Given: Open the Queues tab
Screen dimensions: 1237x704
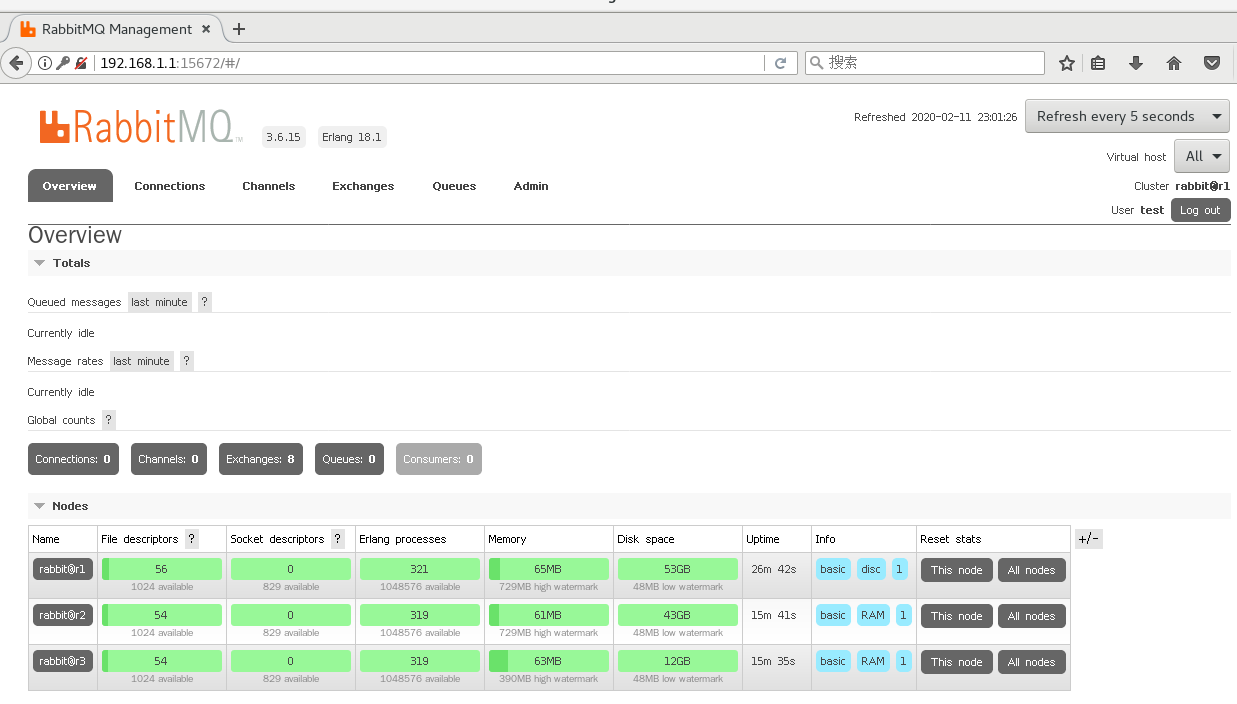Looking at the screenshot, I should pyautogui.click(x=454, y=186).
